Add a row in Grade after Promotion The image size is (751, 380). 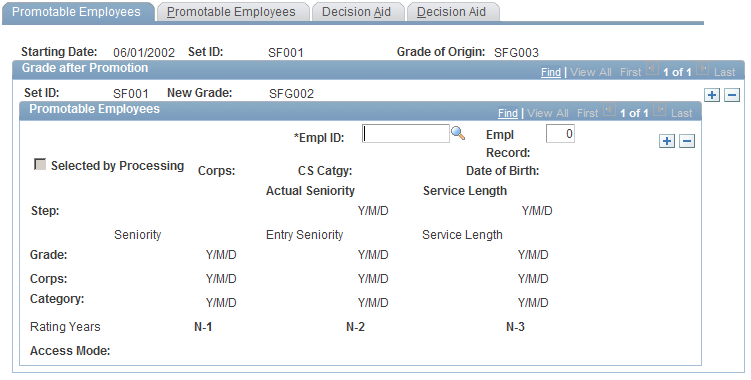click(712, 95)
